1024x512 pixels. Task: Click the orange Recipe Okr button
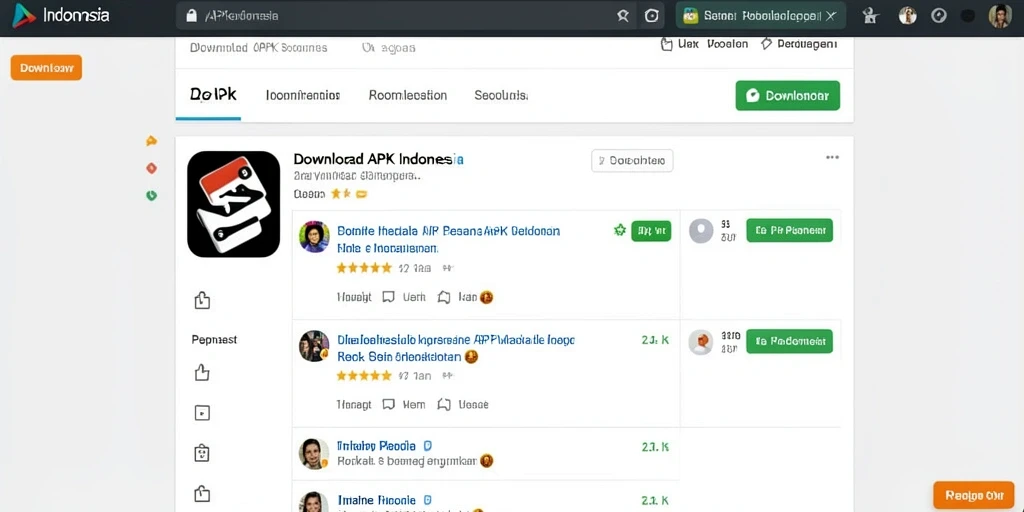974,496
